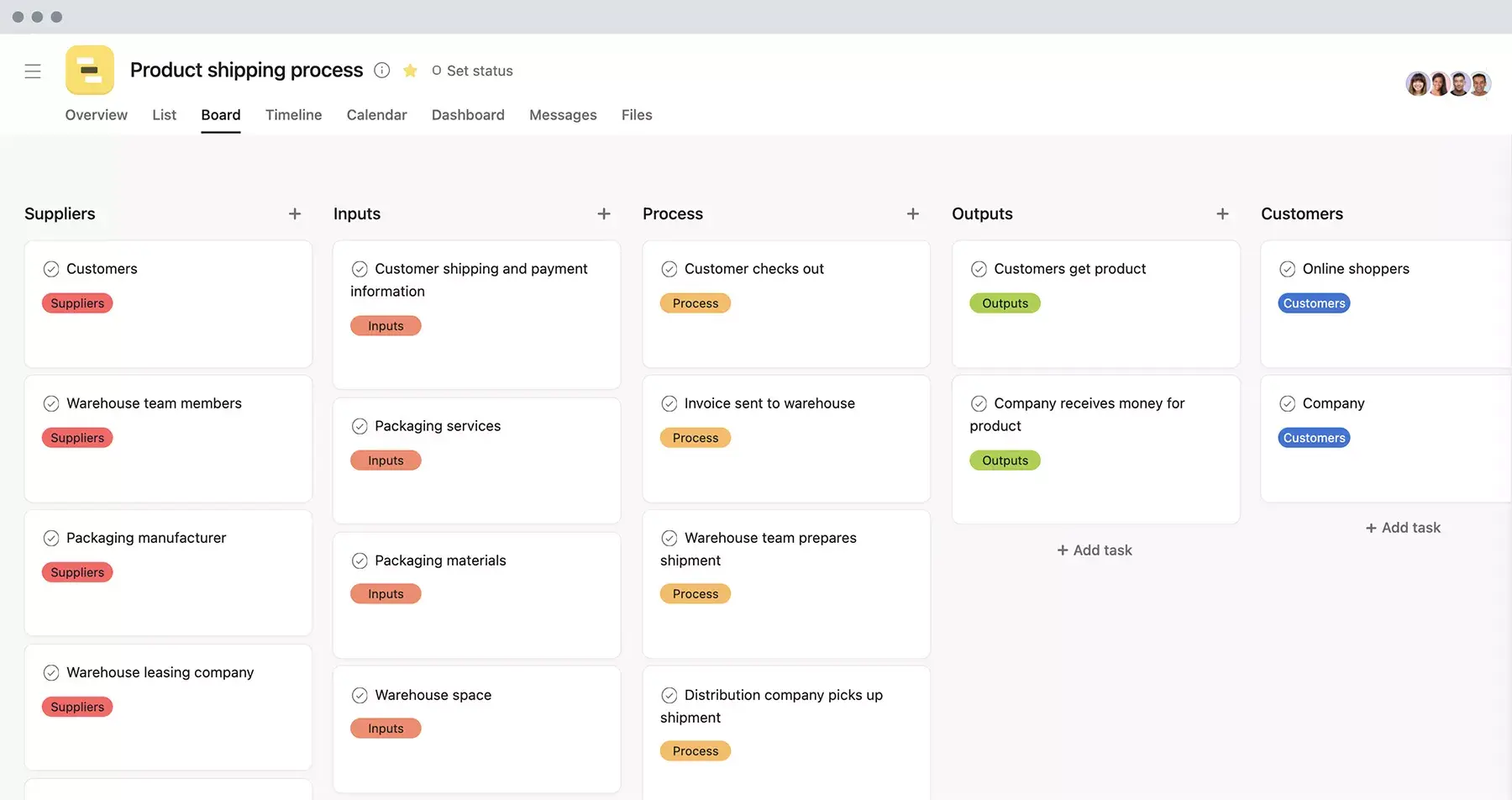Complete Packaging services task
Screen dimensions: 1512x800
[360, 426]
